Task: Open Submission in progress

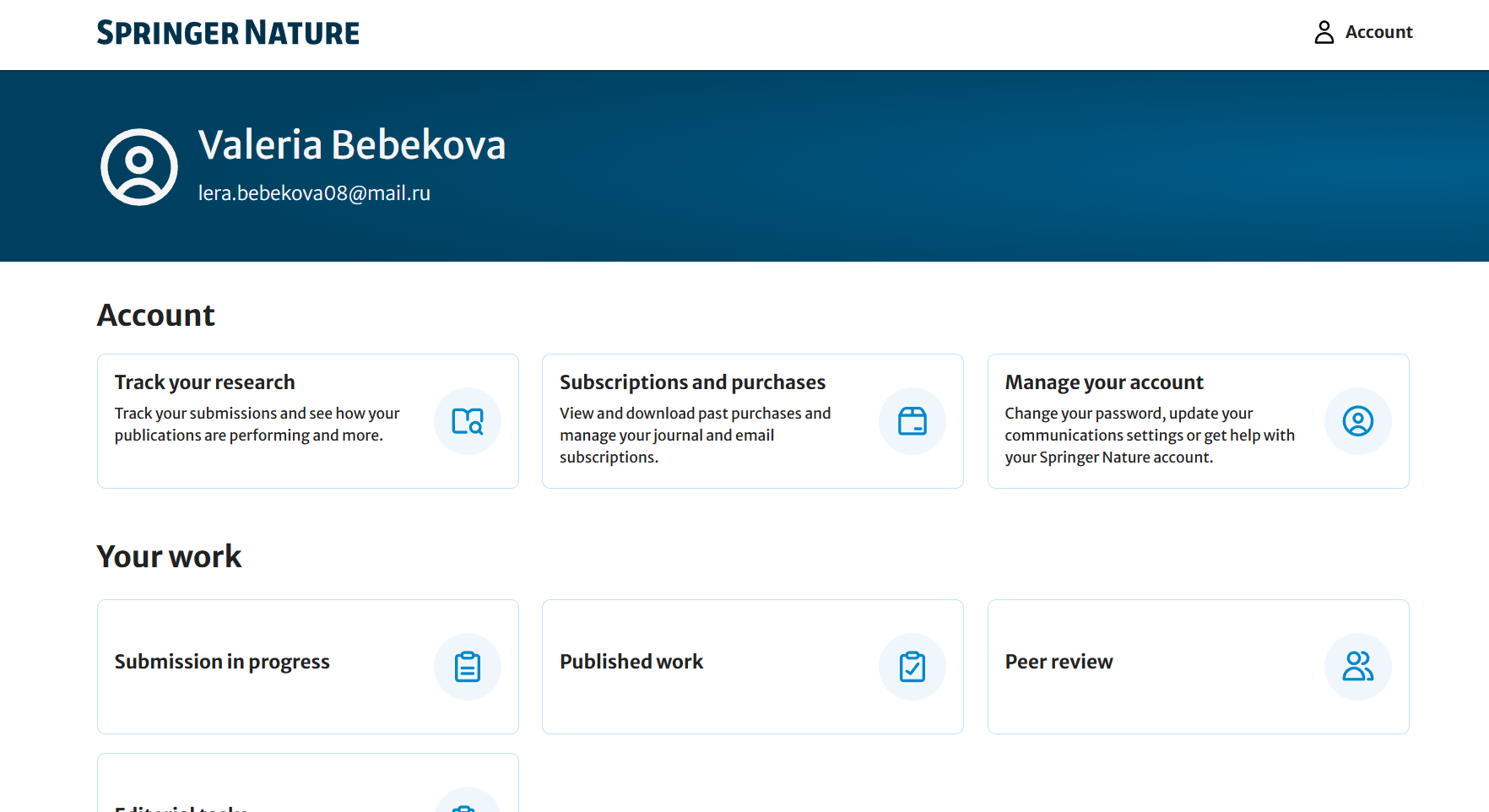Action: (x=222, y=662)
